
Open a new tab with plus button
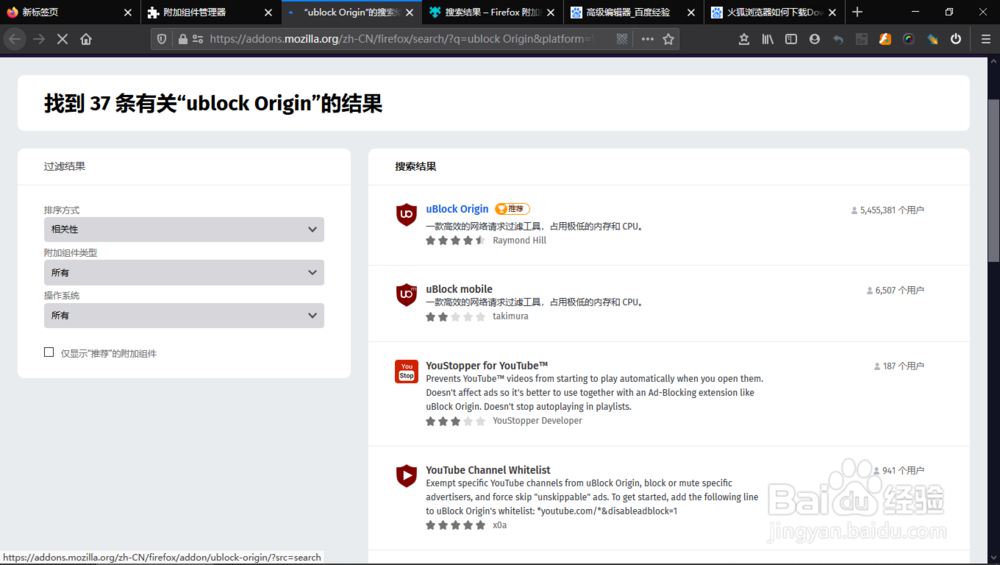(x=857, y=12)
